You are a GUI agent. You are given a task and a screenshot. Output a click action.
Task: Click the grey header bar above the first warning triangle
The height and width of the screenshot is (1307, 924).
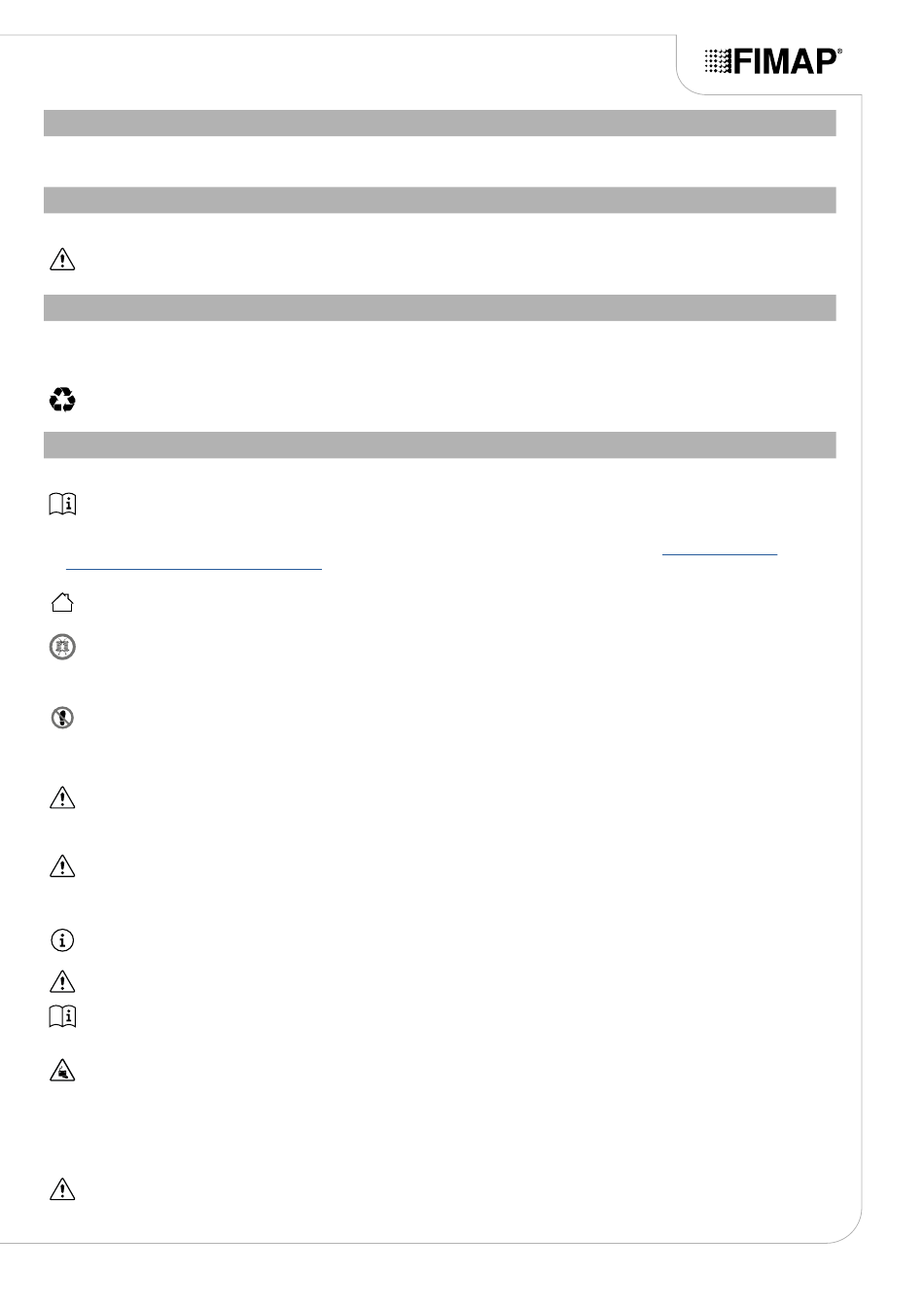440,199
